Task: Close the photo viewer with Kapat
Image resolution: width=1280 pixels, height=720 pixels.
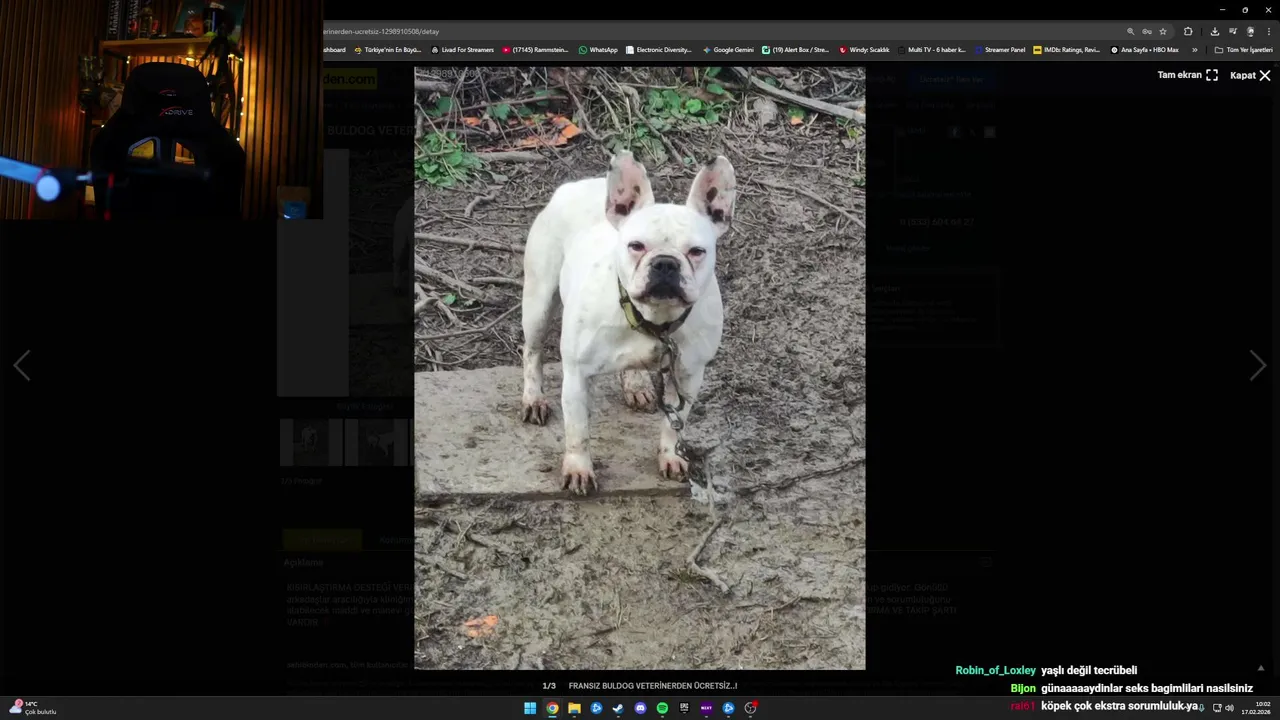Action: pos(1250,75)
